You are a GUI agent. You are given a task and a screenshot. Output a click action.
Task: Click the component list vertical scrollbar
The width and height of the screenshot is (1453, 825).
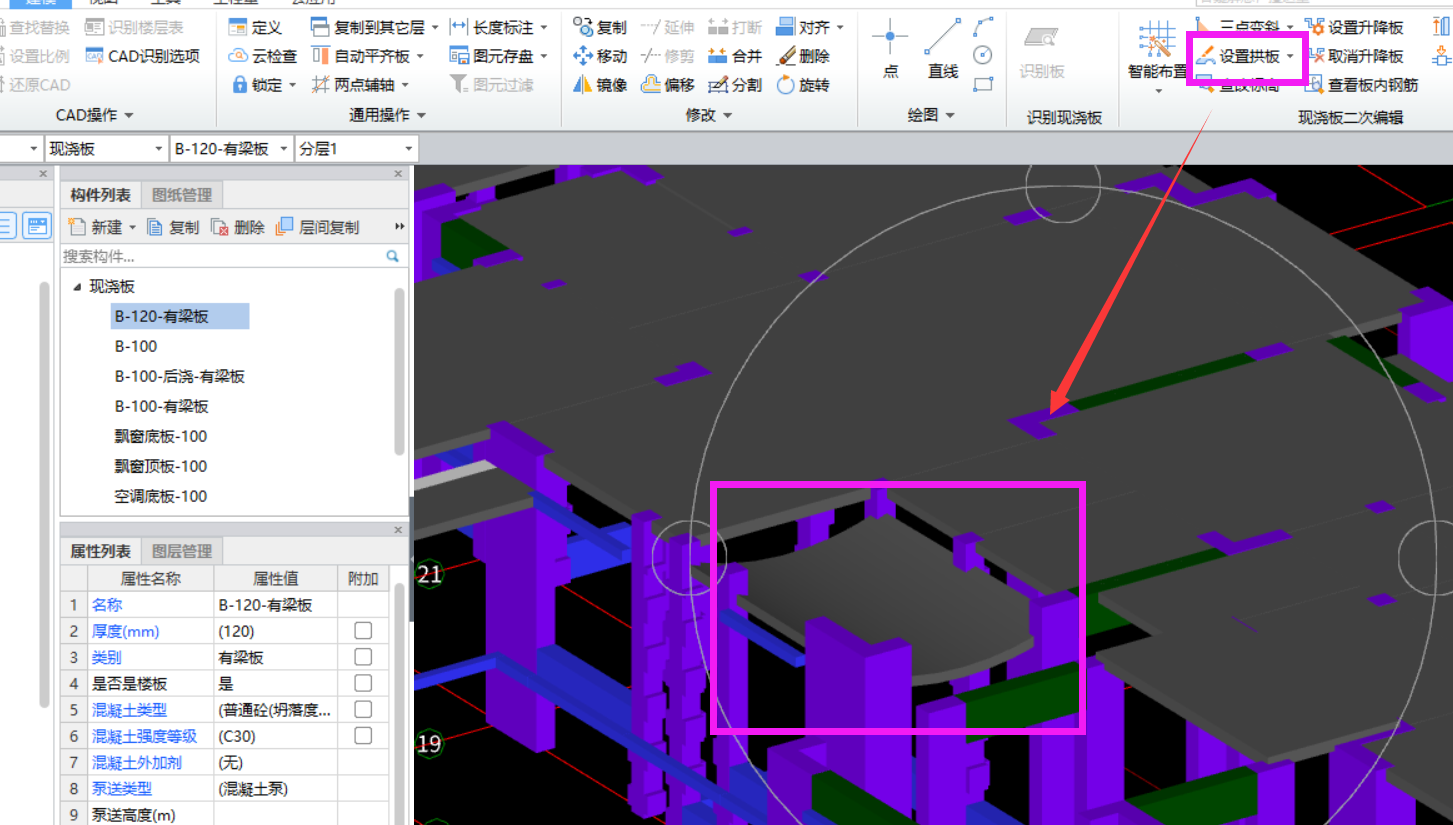point(400,370)
